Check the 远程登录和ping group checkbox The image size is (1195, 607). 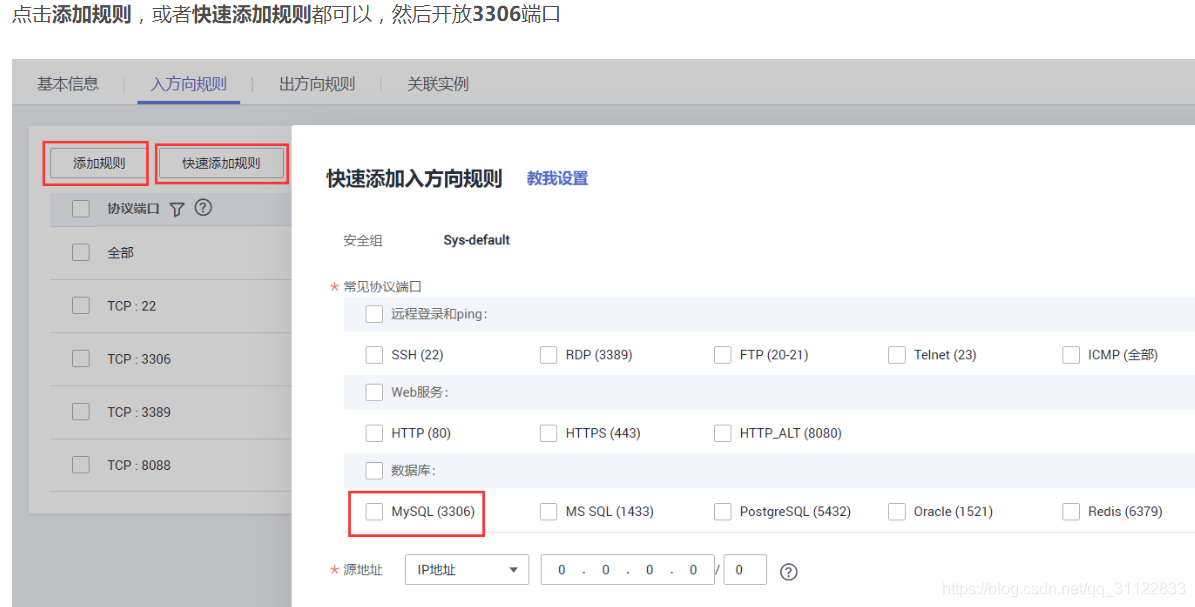click(x=374, y=313)
